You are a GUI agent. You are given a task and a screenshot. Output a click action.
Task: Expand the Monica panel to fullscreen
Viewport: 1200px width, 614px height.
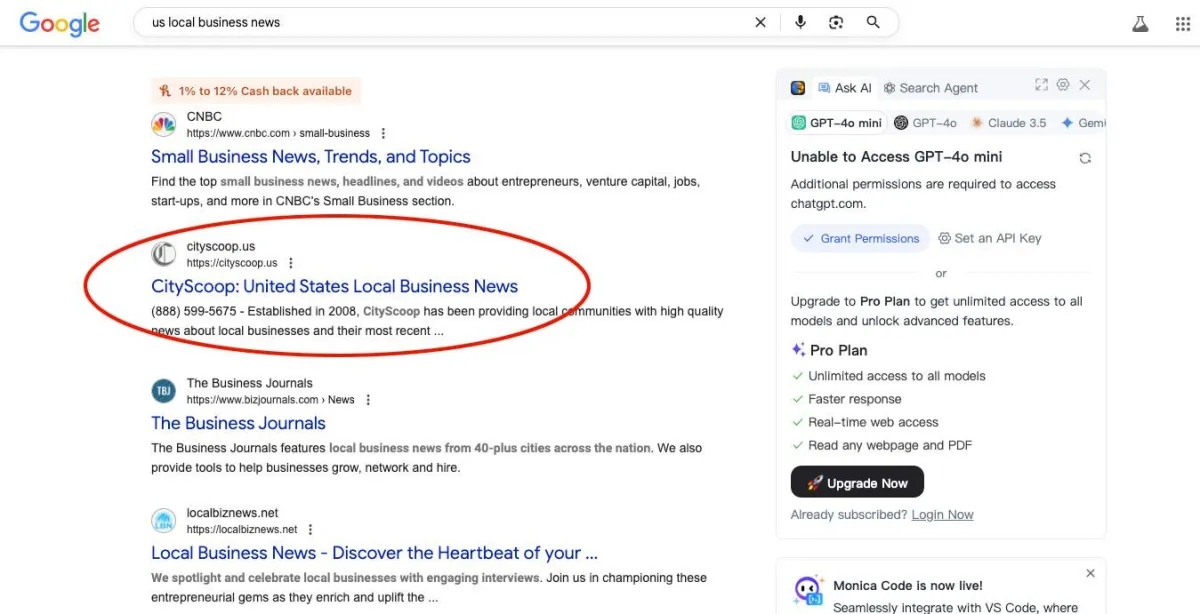click(x=1041, y=86)
